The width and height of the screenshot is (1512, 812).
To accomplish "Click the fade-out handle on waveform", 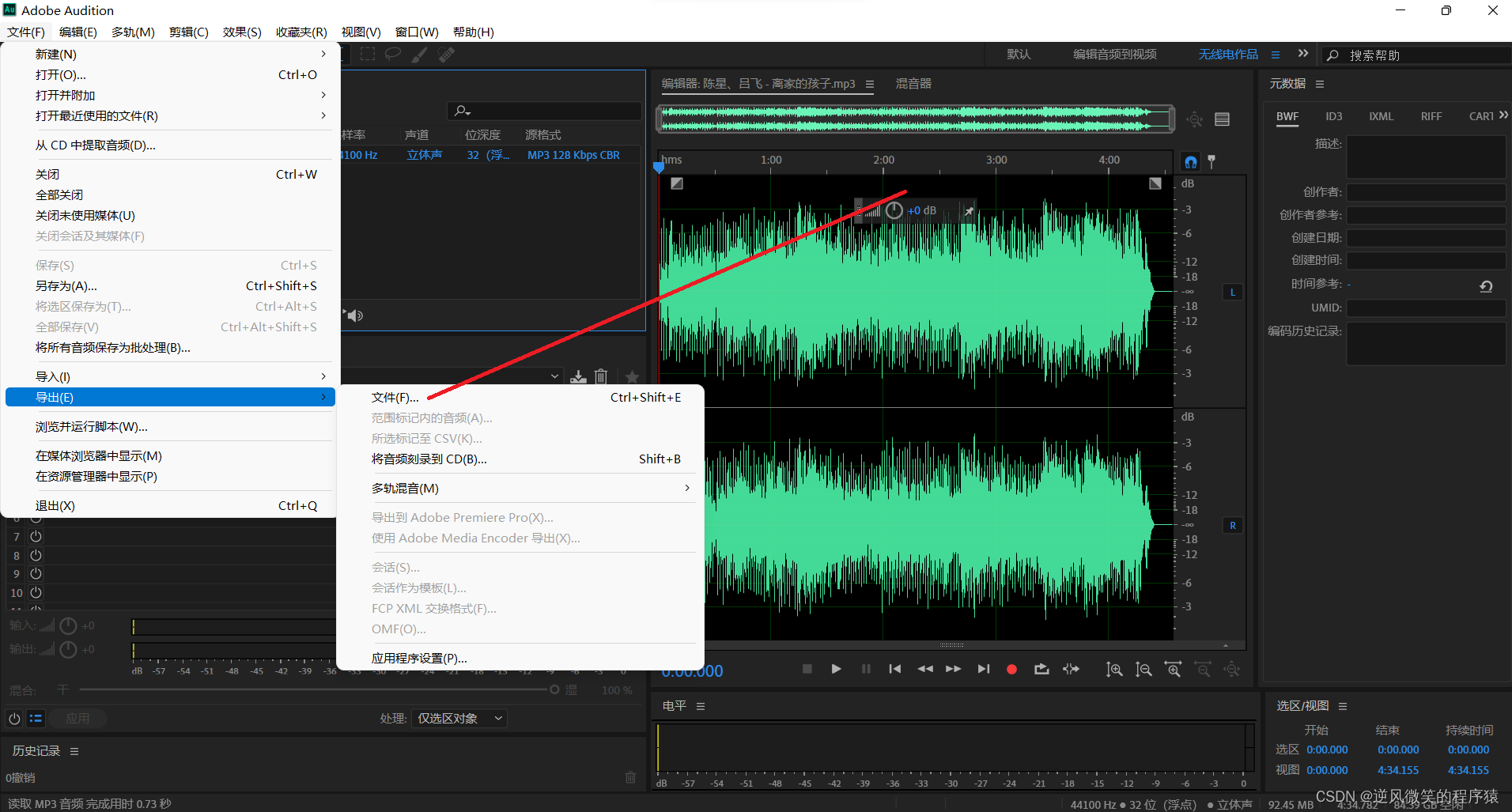I will click(x=1155, y=183).
